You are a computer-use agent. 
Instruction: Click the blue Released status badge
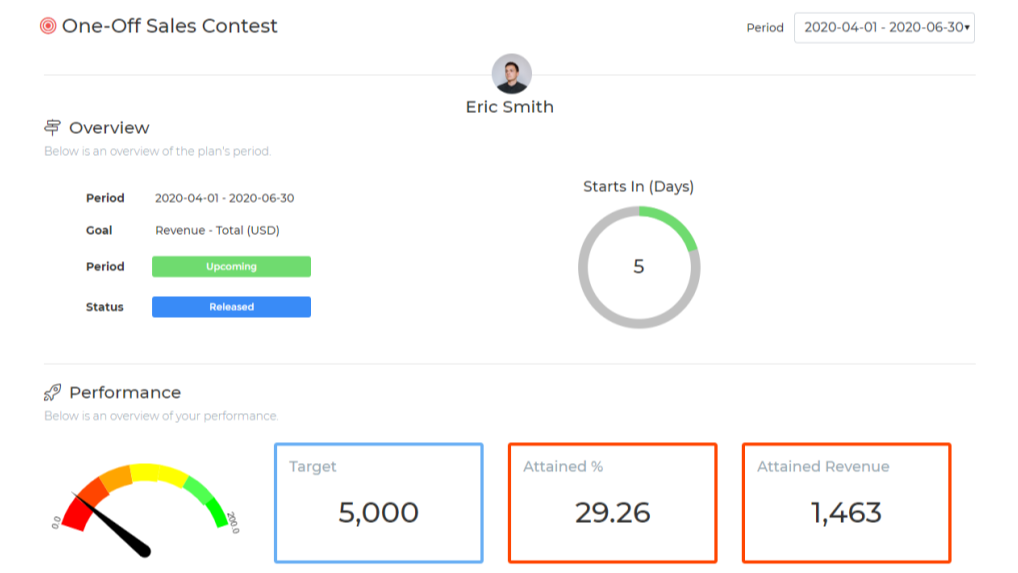point(231,307)
